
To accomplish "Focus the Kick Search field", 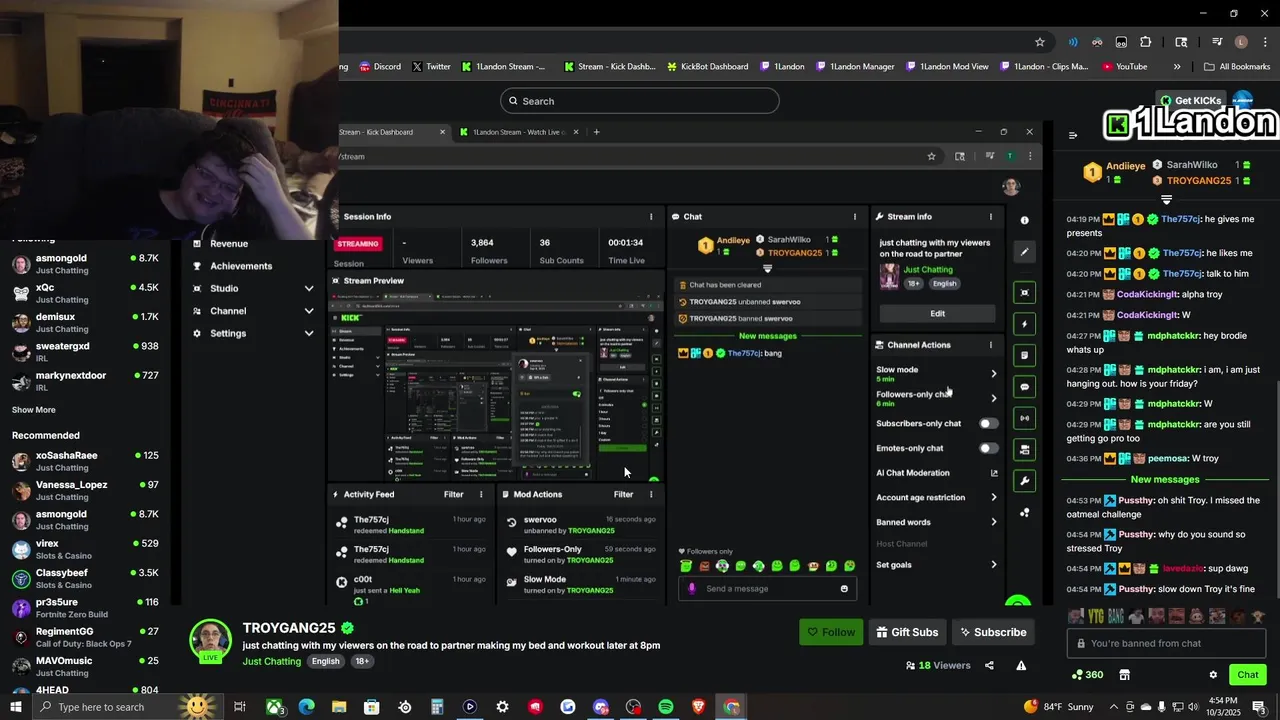I will point(639,101).
